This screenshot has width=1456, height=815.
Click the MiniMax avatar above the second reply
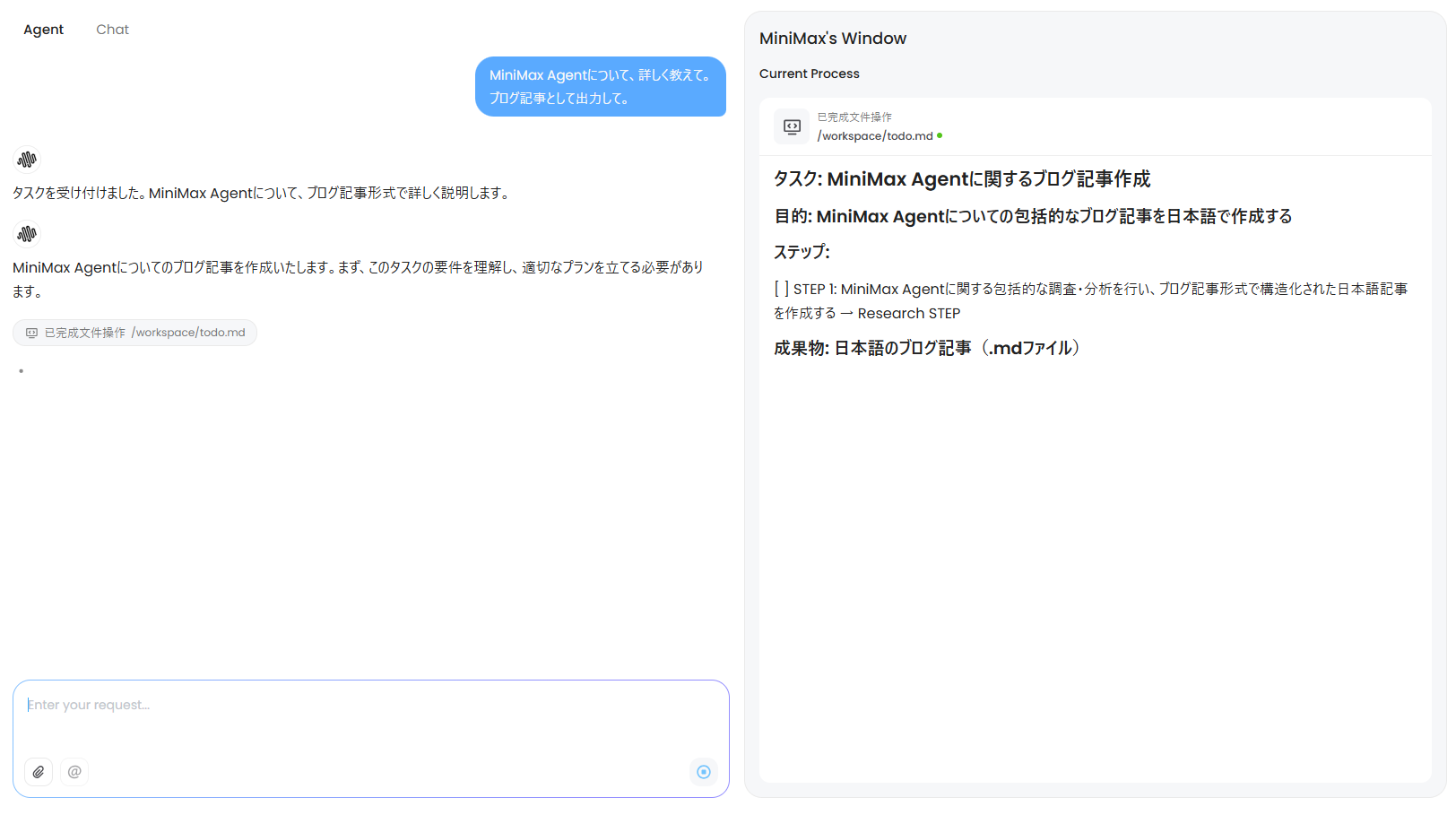(x=27, y=234)
